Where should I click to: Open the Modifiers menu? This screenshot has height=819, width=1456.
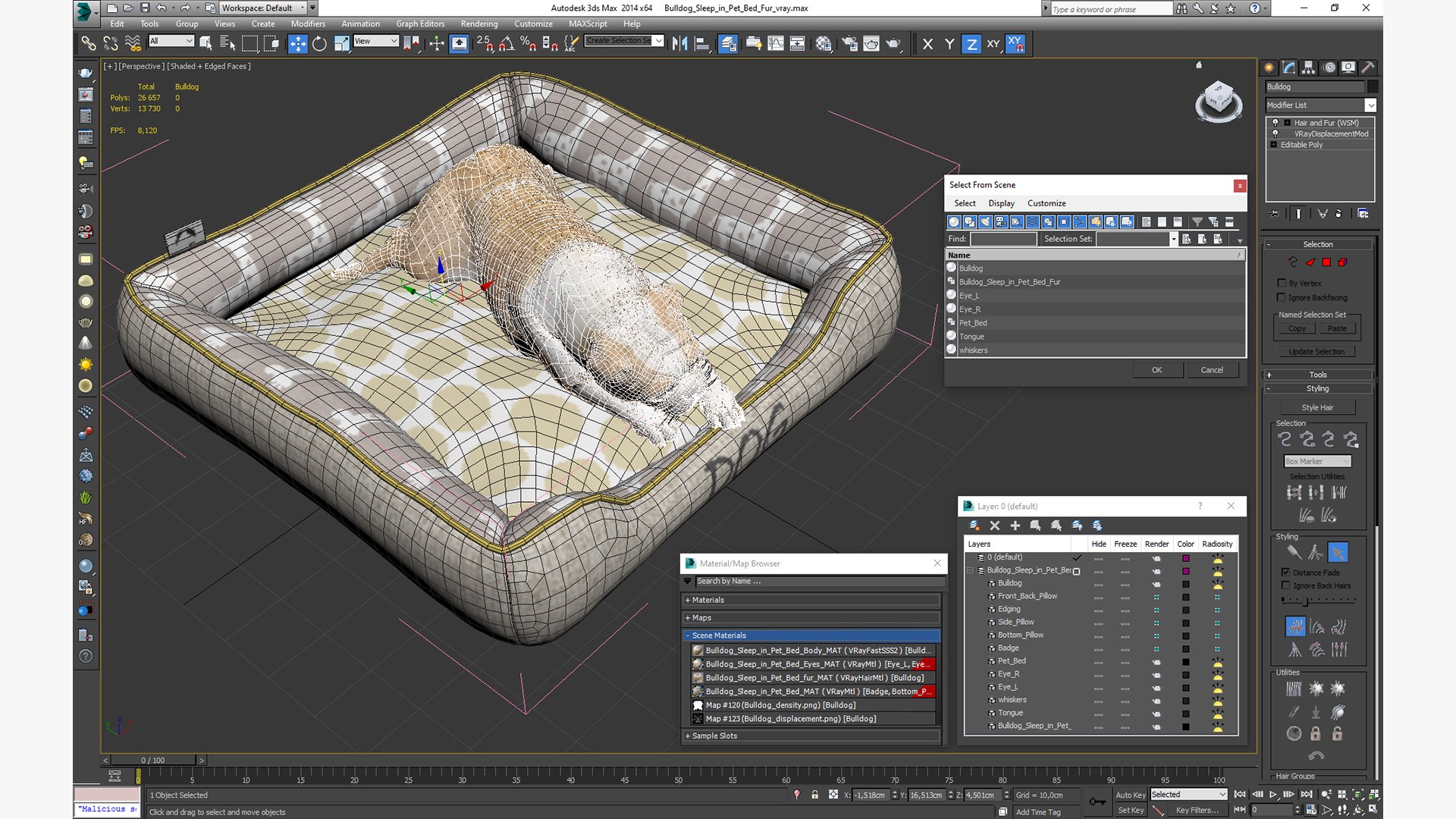[308, 24]
